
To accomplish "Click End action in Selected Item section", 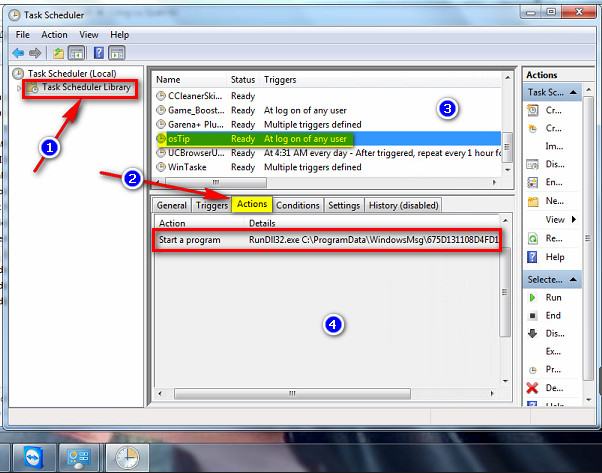I will click(x=552, y=315).
